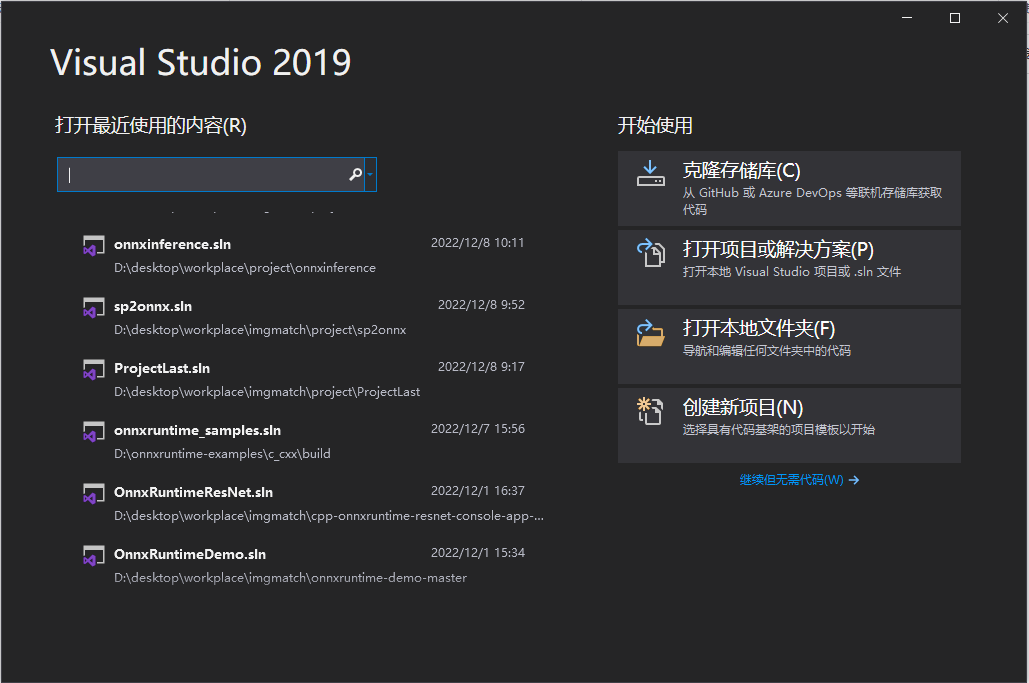Click the solution icon beside ProjectLast.sln

click(93, 370)
